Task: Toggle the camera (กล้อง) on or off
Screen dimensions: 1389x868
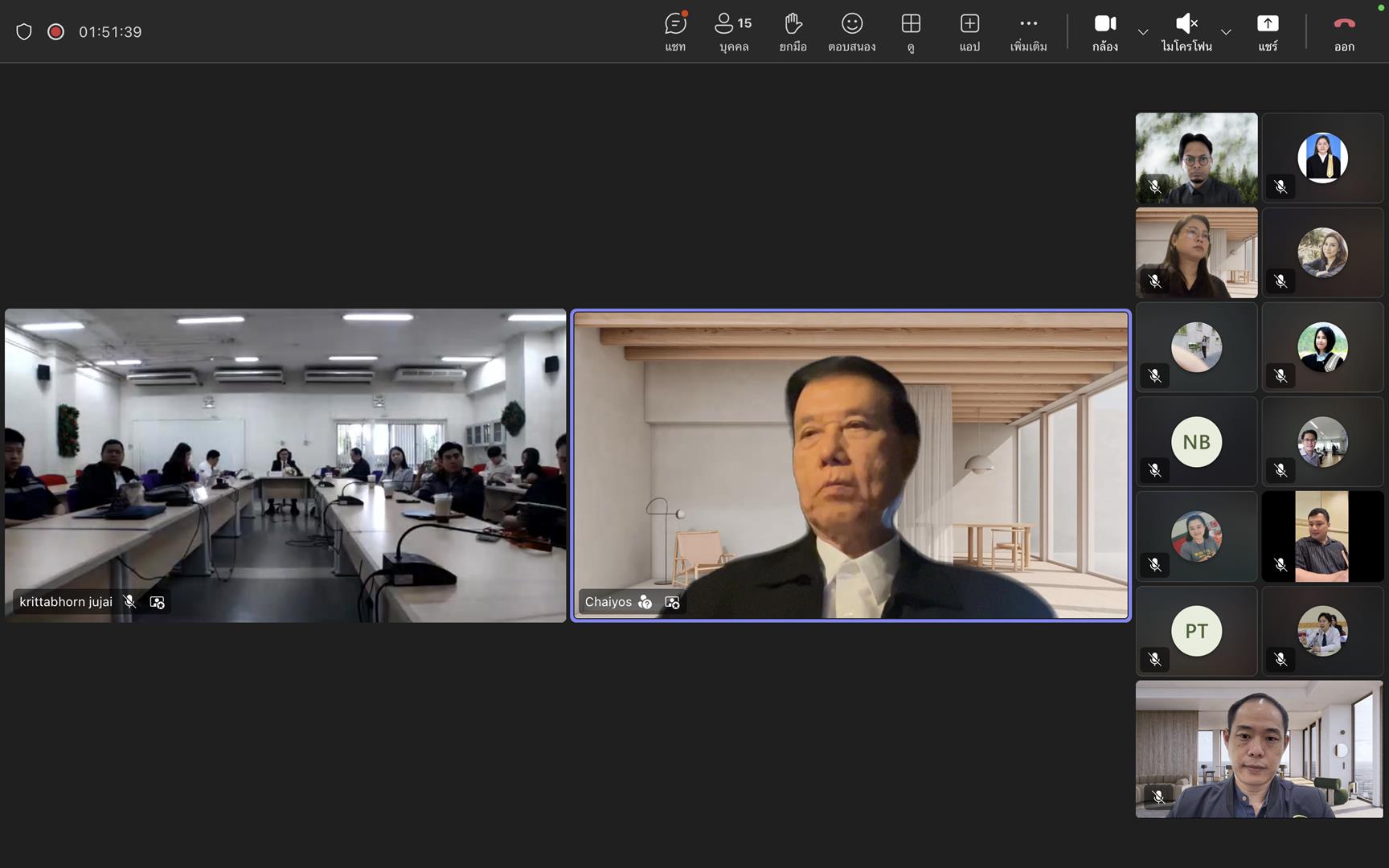Action: [x=1105, y=24]
